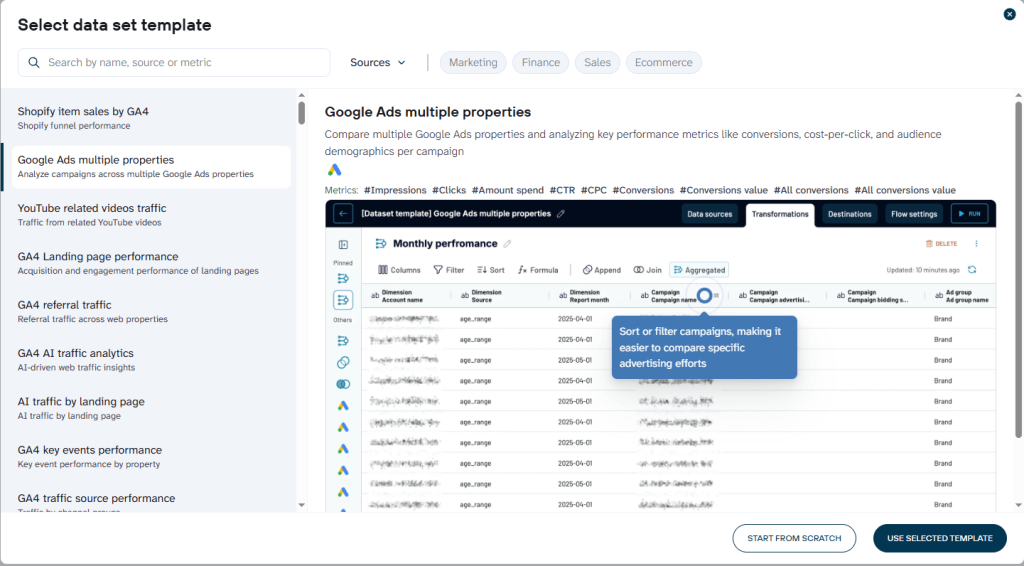The image size is (1024, 566).
Task: Click the Google Ads logo under description
Action: [334, 170]
